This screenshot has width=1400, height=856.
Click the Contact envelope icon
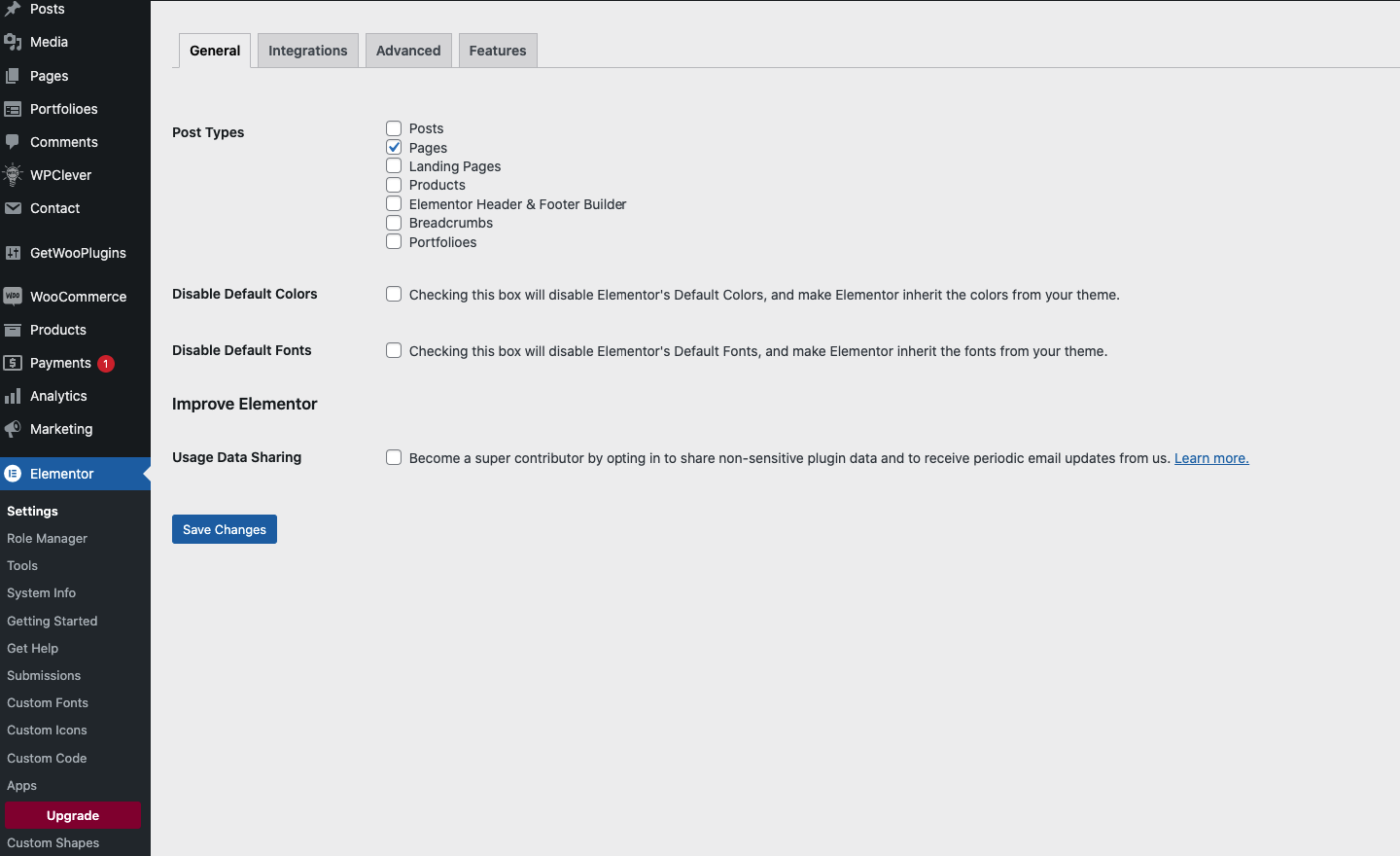(x=13, y=208)
